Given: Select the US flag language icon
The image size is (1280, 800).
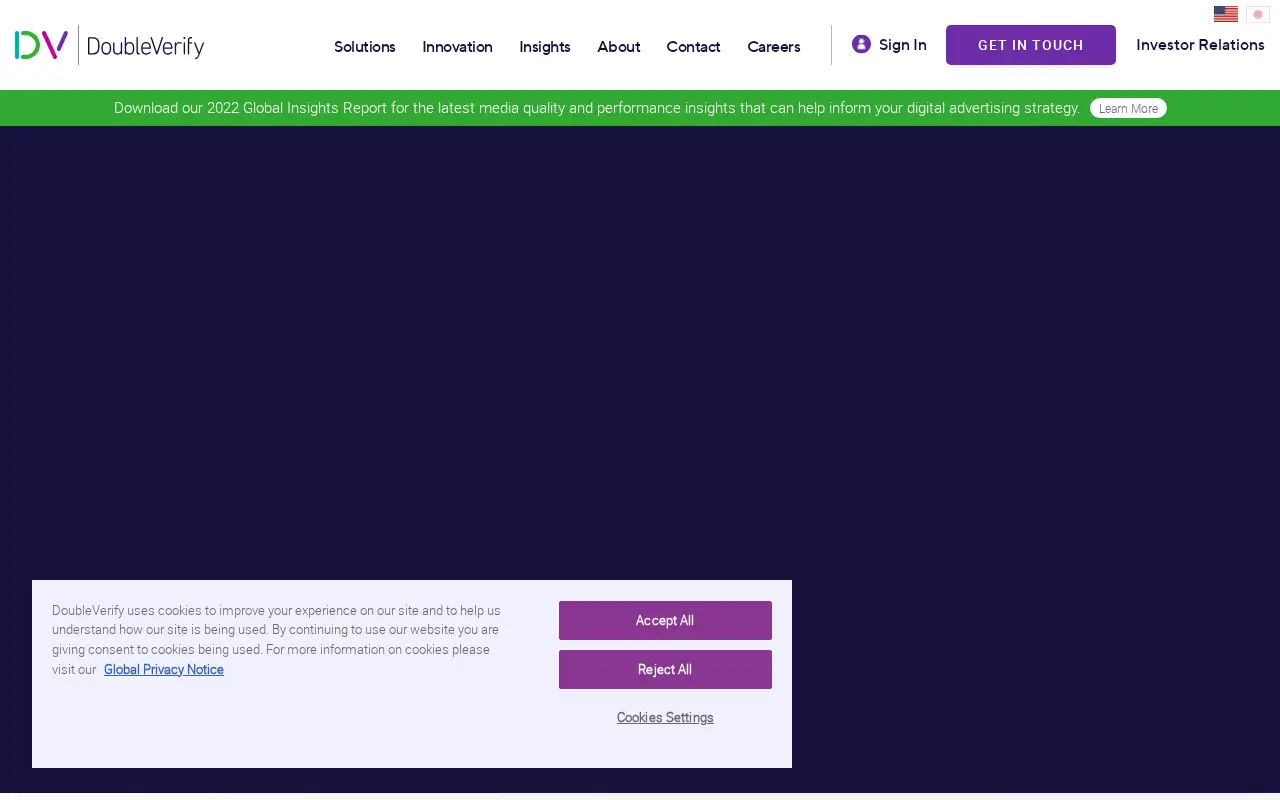Looking at the screenshot, I should click(1226, 14).
